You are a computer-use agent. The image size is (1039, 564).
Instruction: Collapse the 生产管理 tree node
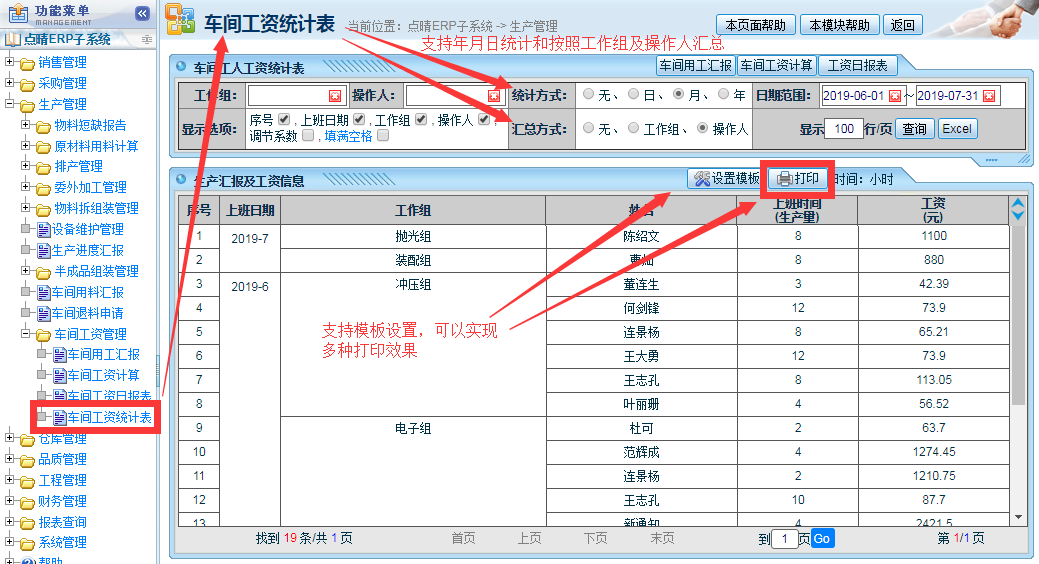pos(10,104)
